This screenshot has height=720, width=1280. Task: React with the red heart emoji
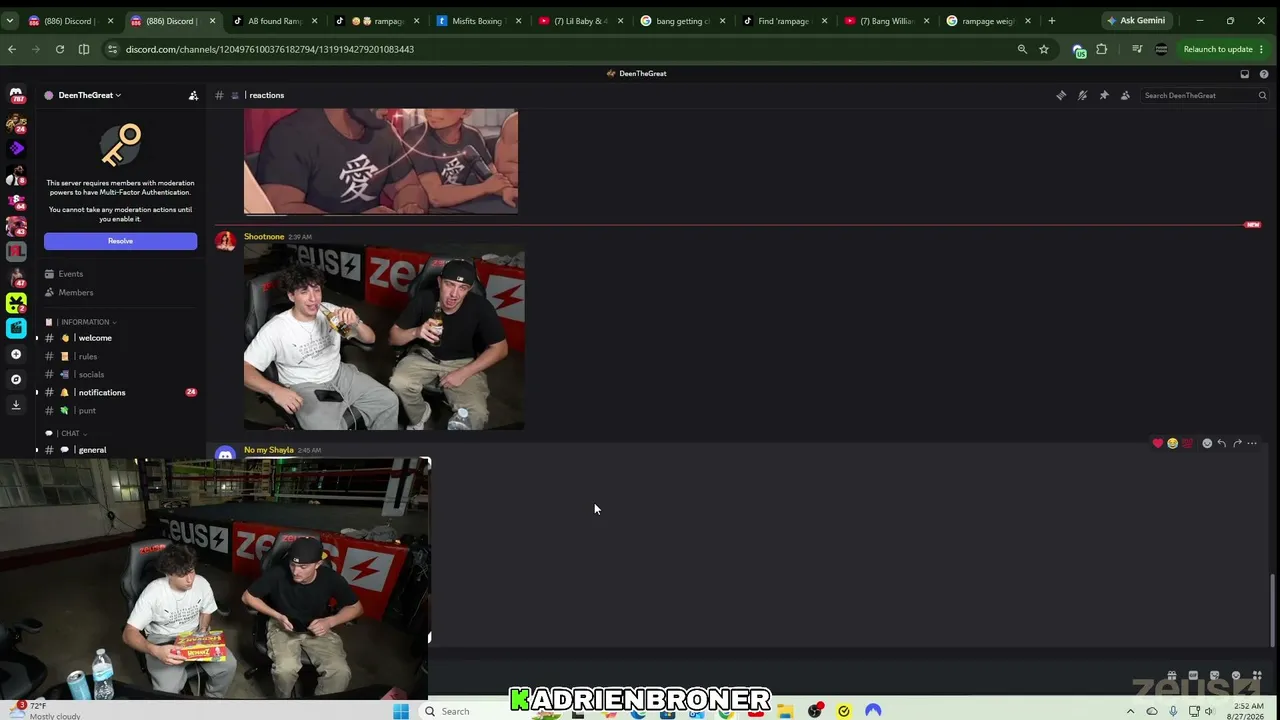1158,443
